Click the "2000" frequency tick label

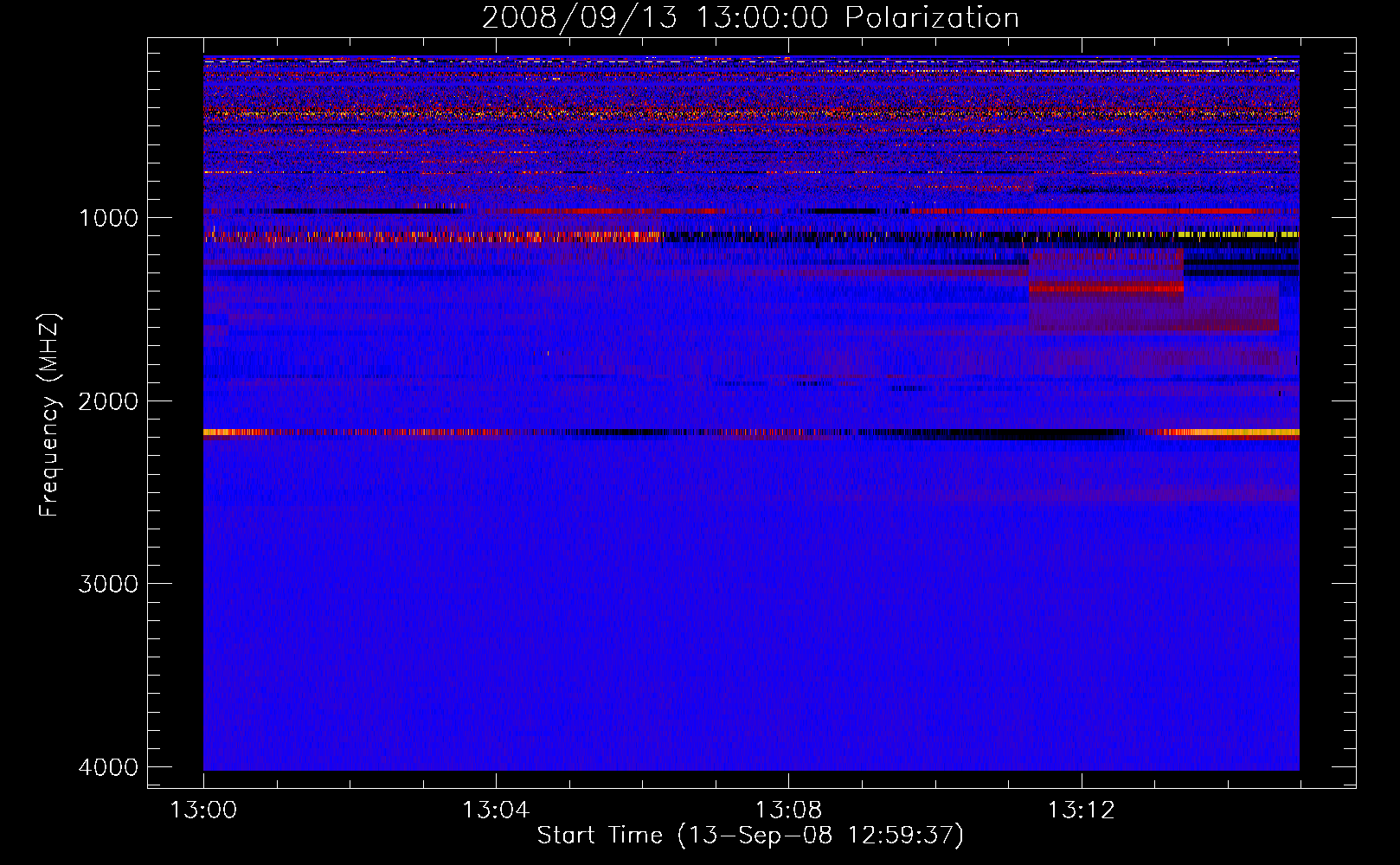108,400
